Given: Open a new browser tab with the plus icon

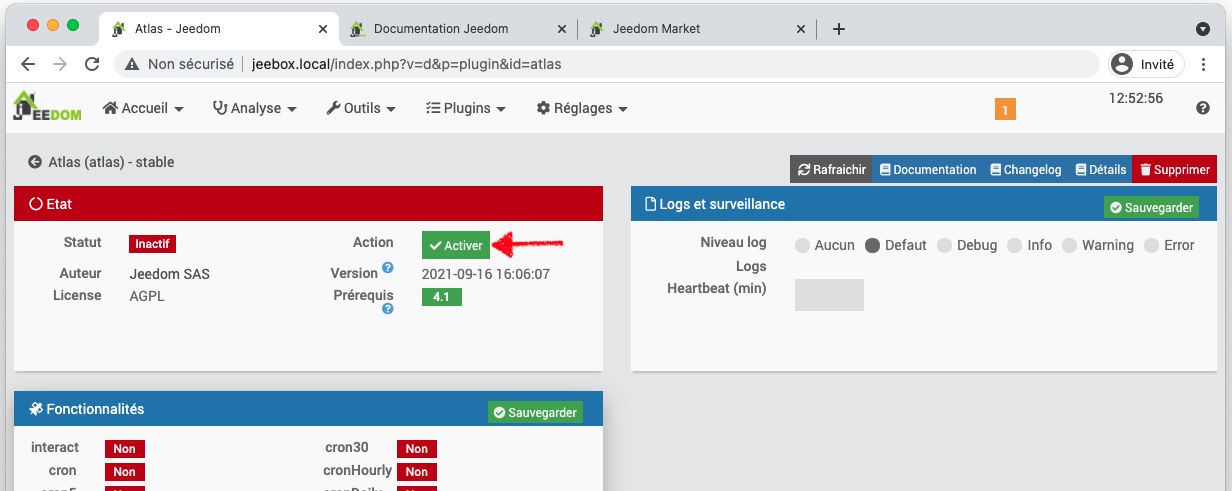Looking at the screenshot, I should (839, 29).
